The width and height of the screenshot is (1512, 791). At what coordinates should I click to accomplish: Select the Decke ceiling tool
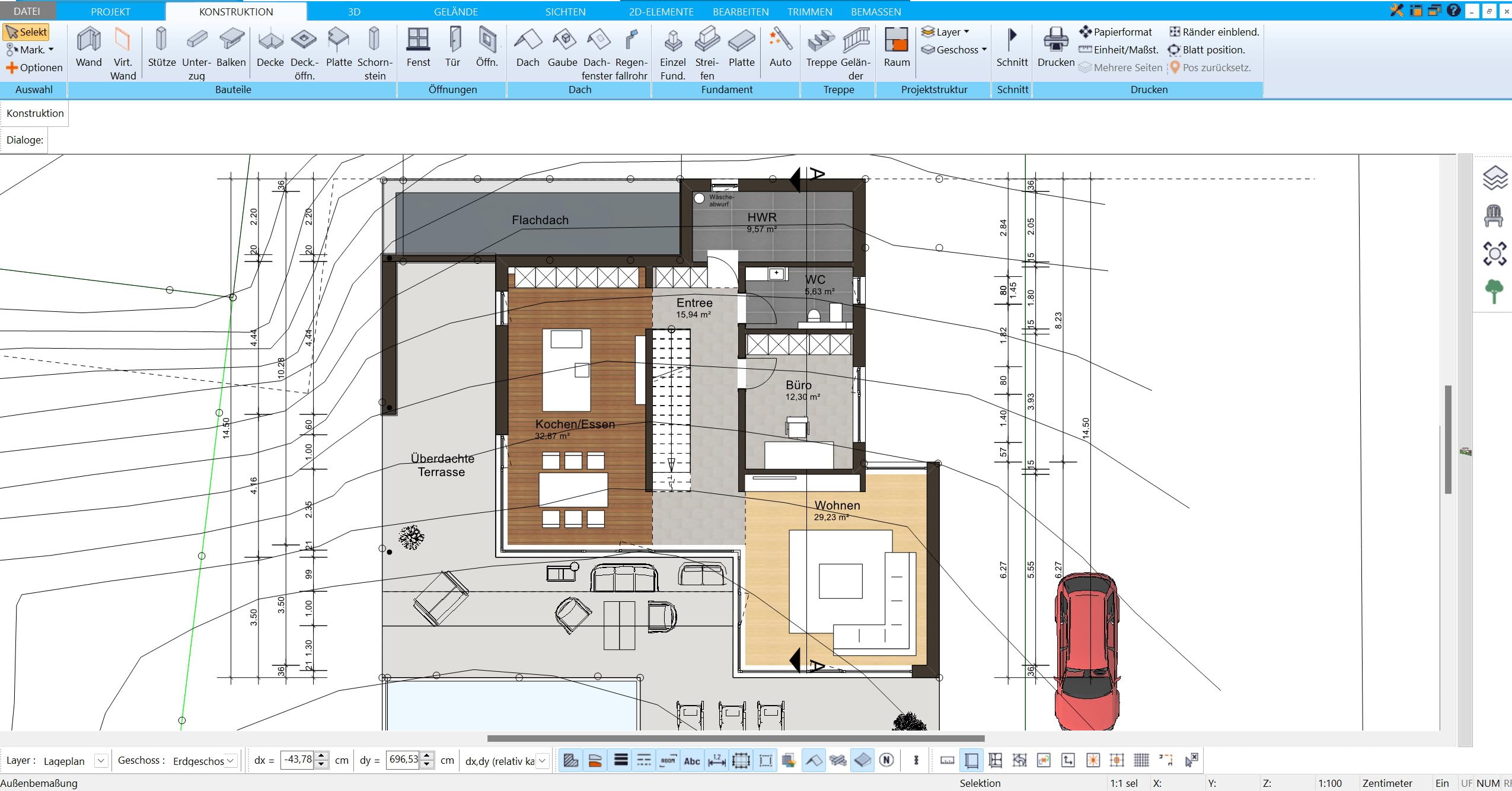(270, 47)
